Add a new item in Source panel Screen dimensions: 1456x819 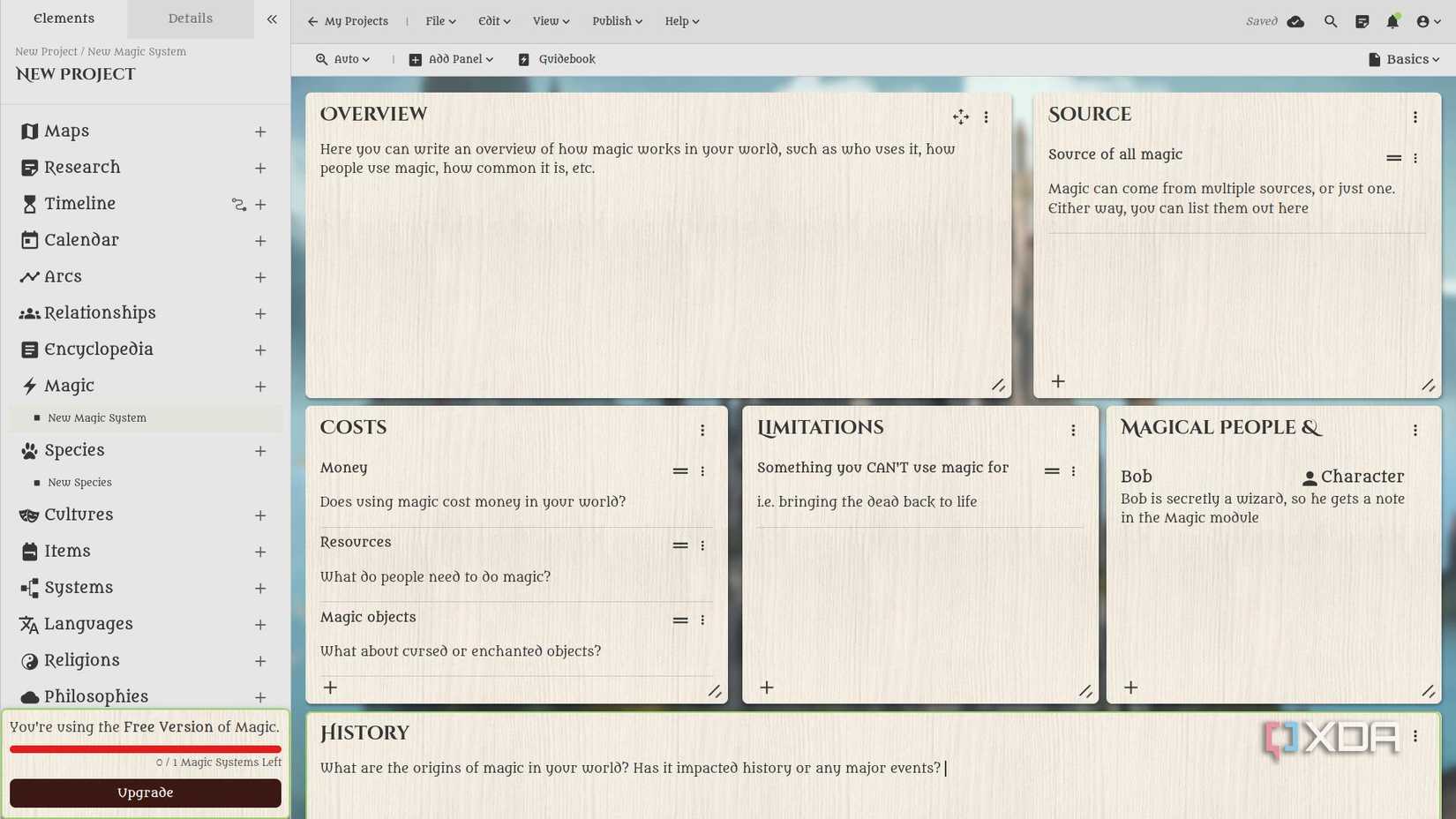pyautogui.click(x=1058, y=381)
